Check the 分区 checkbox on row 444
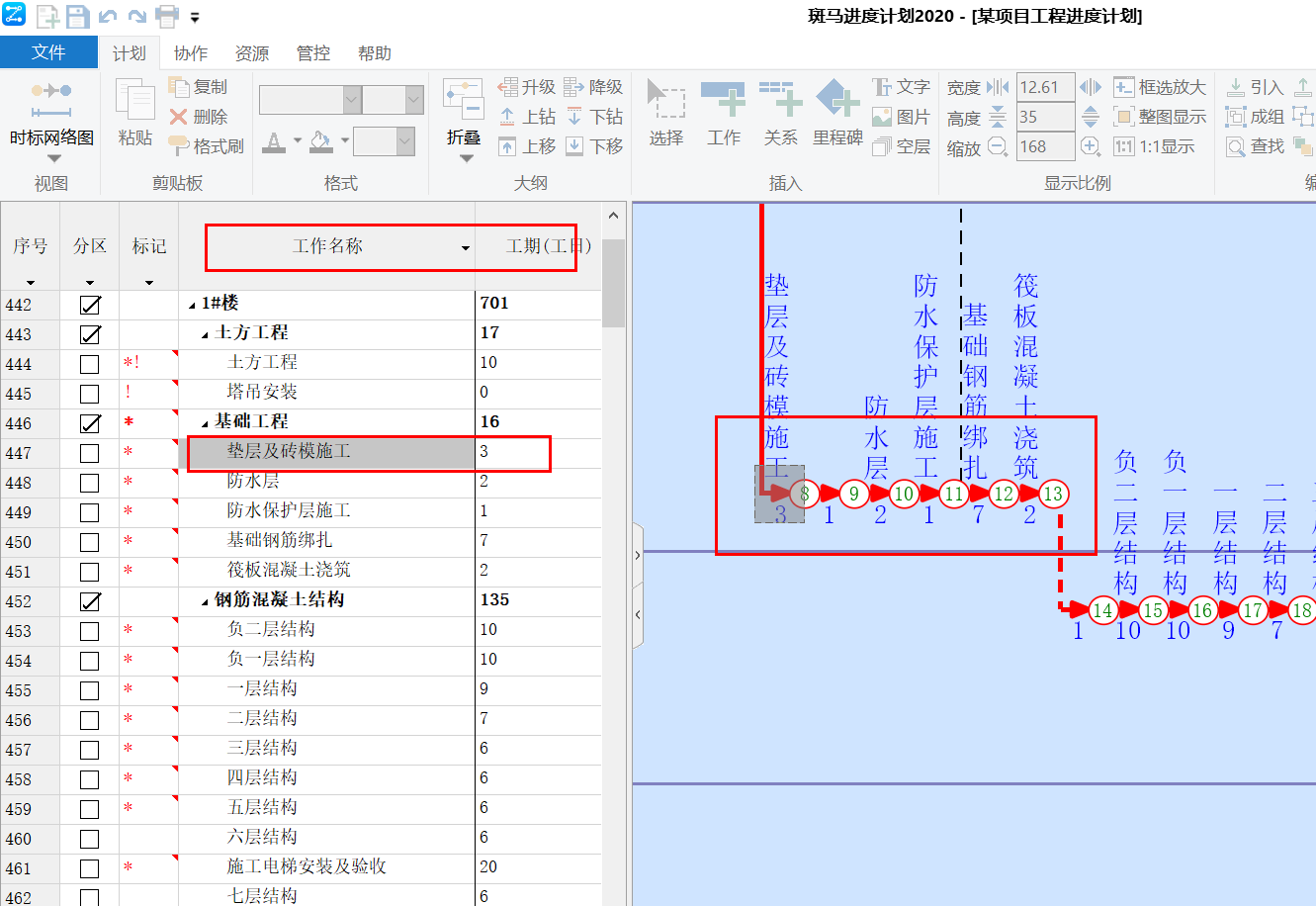Screen dimensions: 1316x906 point(89,364)
